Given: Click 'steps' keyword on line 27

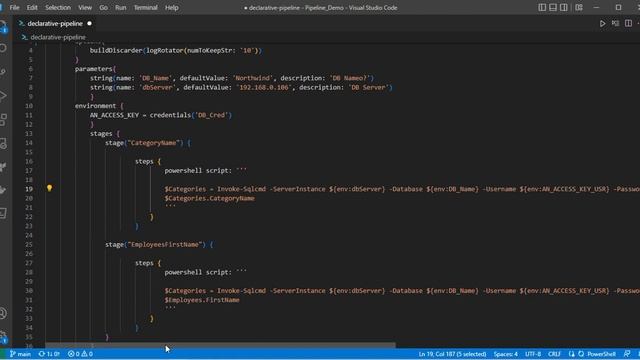Looking at the screenshot, I should point(144,263).
